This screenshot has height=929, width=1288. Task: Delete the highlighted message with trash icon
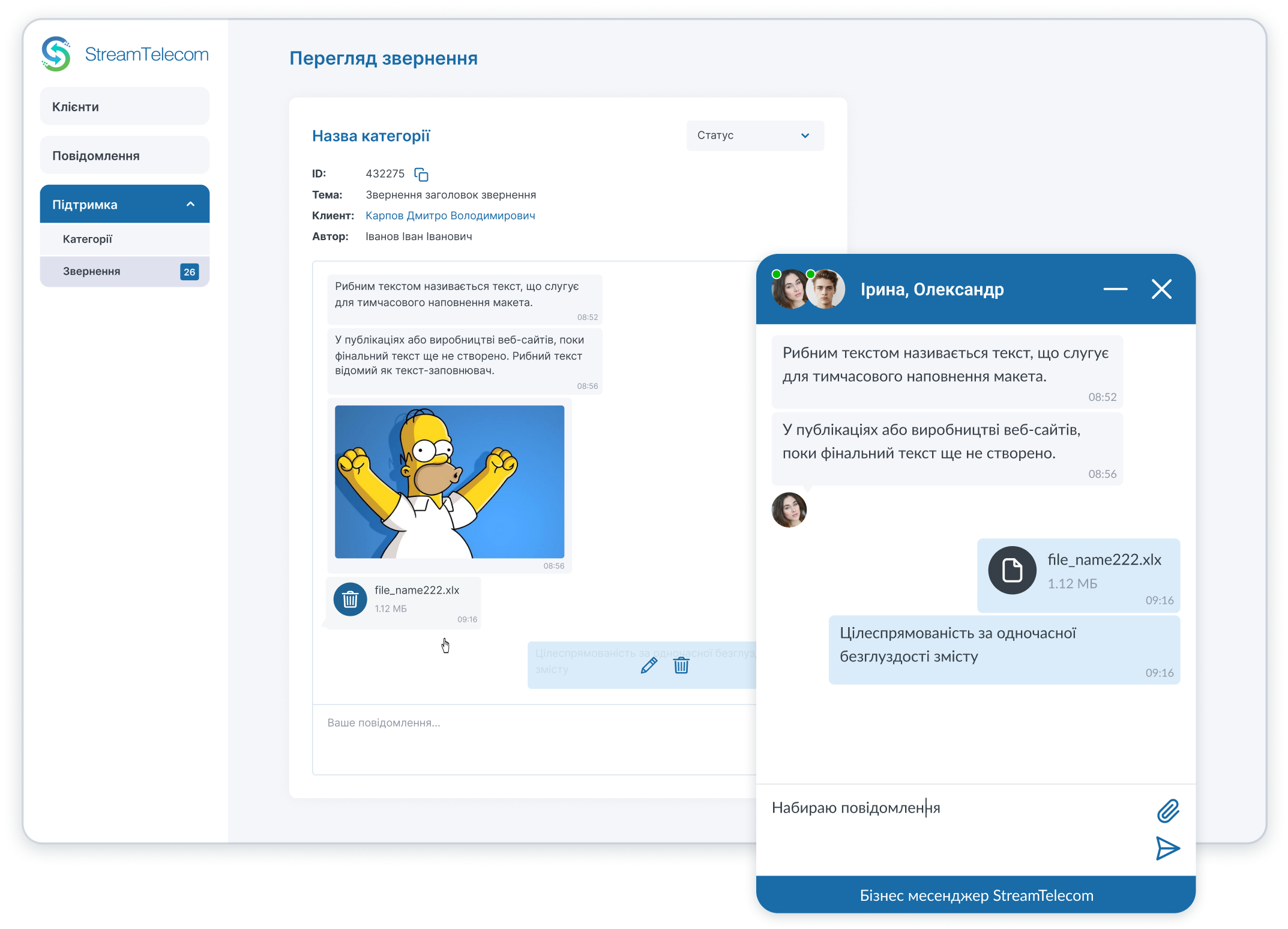point(681,666)
